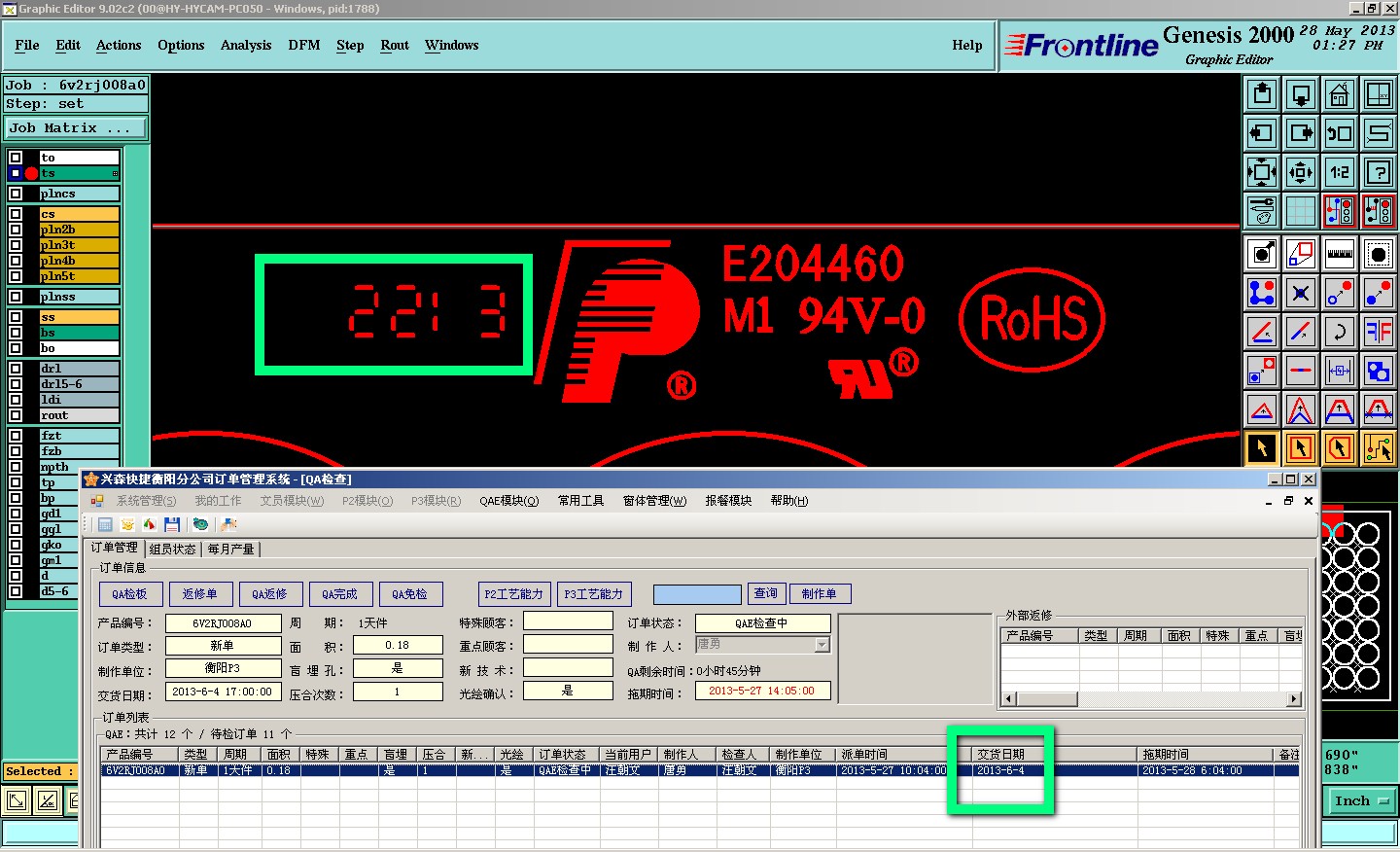Click the 1:2 zoom scale icon
This screenshot has height=852, width=1400.
(1340, 172)
